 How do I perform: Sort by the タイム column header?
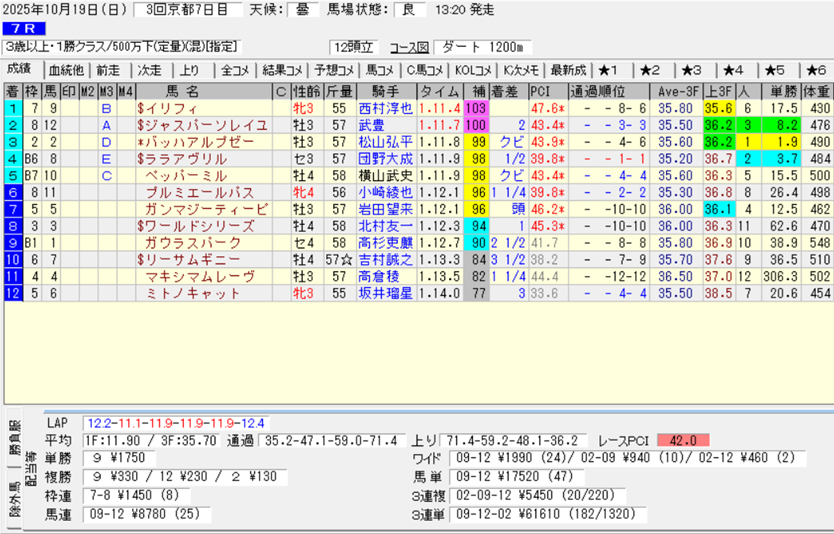point(439,91)
